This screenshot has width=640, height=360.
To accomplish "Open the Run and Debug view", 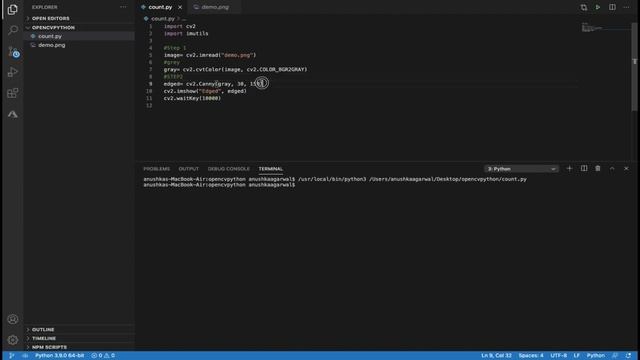I will tap(13, 72).
